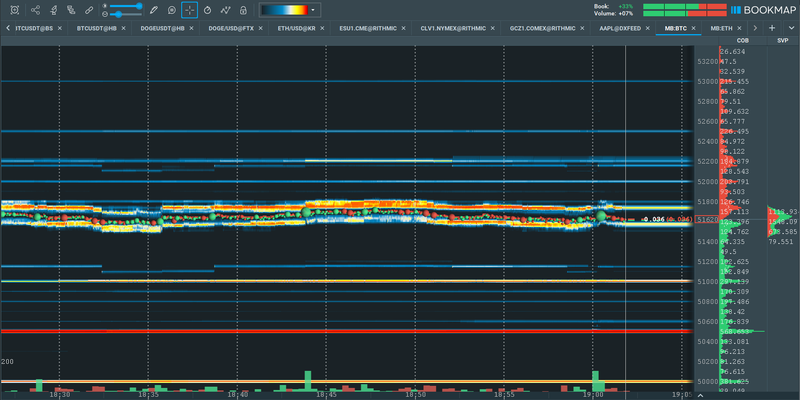Click the brightness icon beside upper slider
Screen dimensions: 800x400
pos(105,6)
